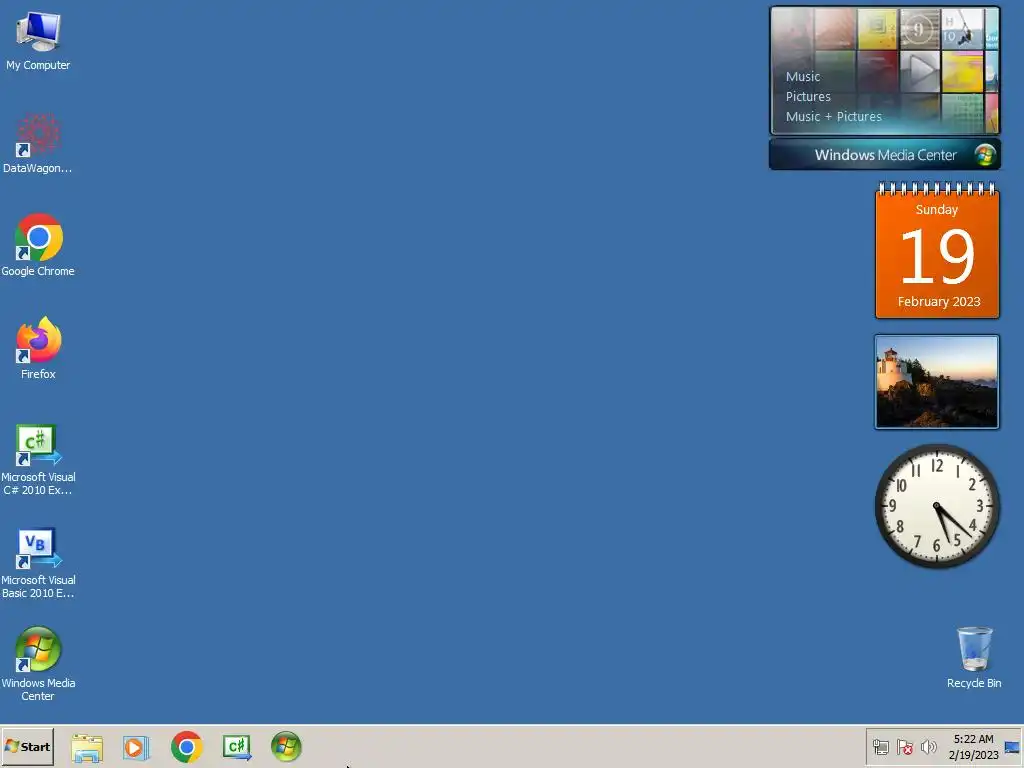Open Visual C# from the taskbar
This screenshot has width=1024, height=768.
coord(236,747)
